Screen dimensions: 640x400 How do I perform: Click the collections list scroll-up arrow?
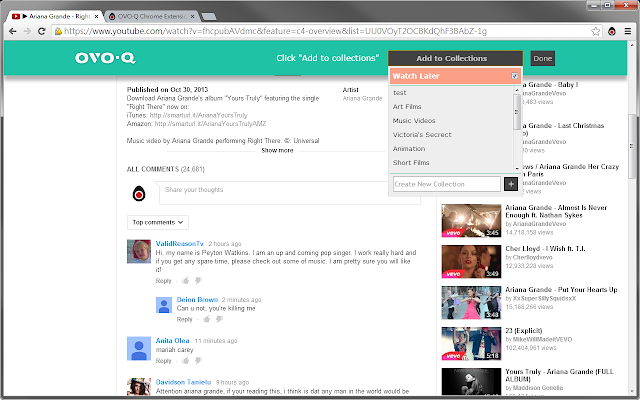click(517, 90)
